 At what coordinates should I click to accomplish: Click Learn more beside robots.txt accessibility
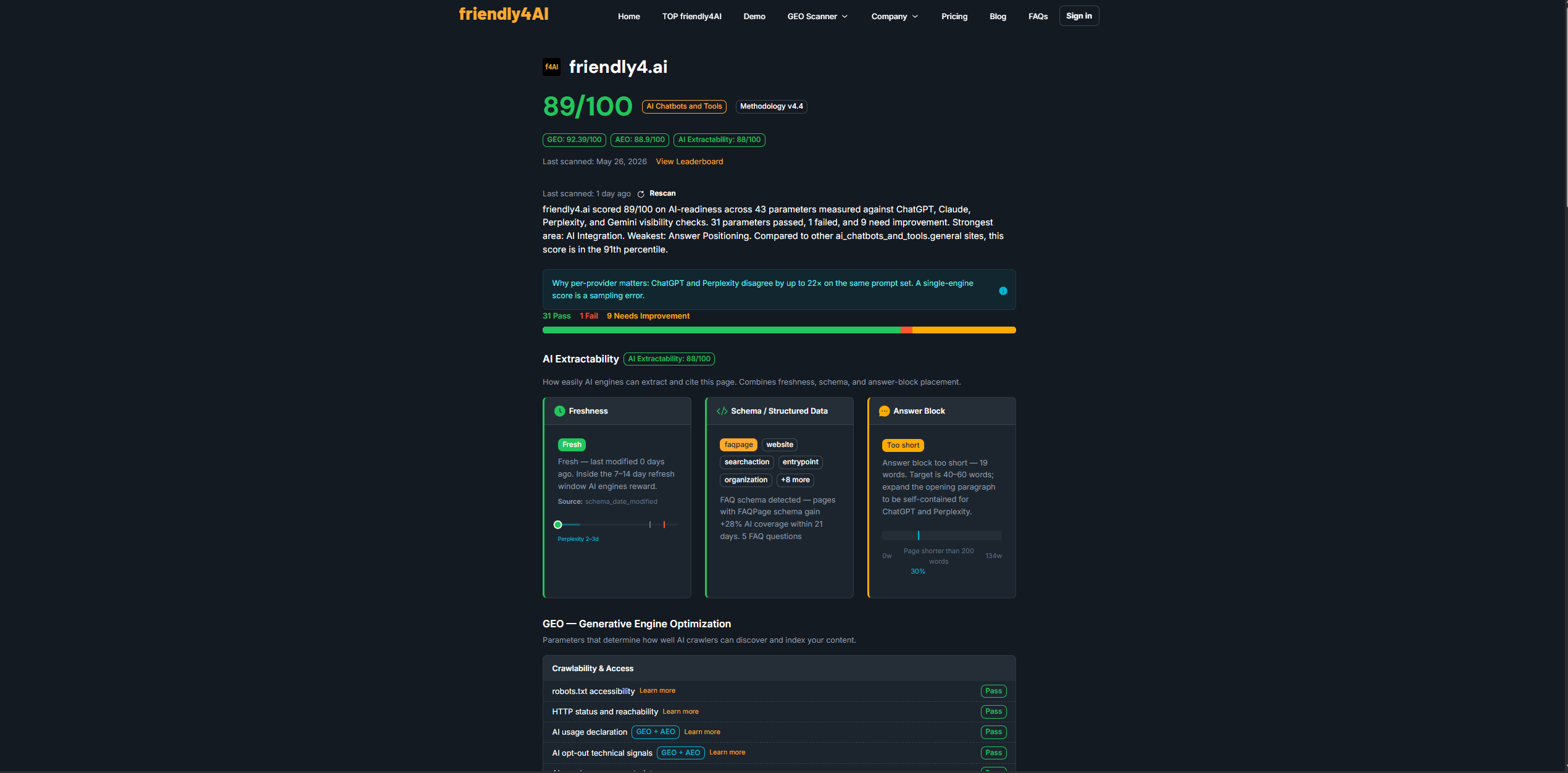(x=657, y=691)
